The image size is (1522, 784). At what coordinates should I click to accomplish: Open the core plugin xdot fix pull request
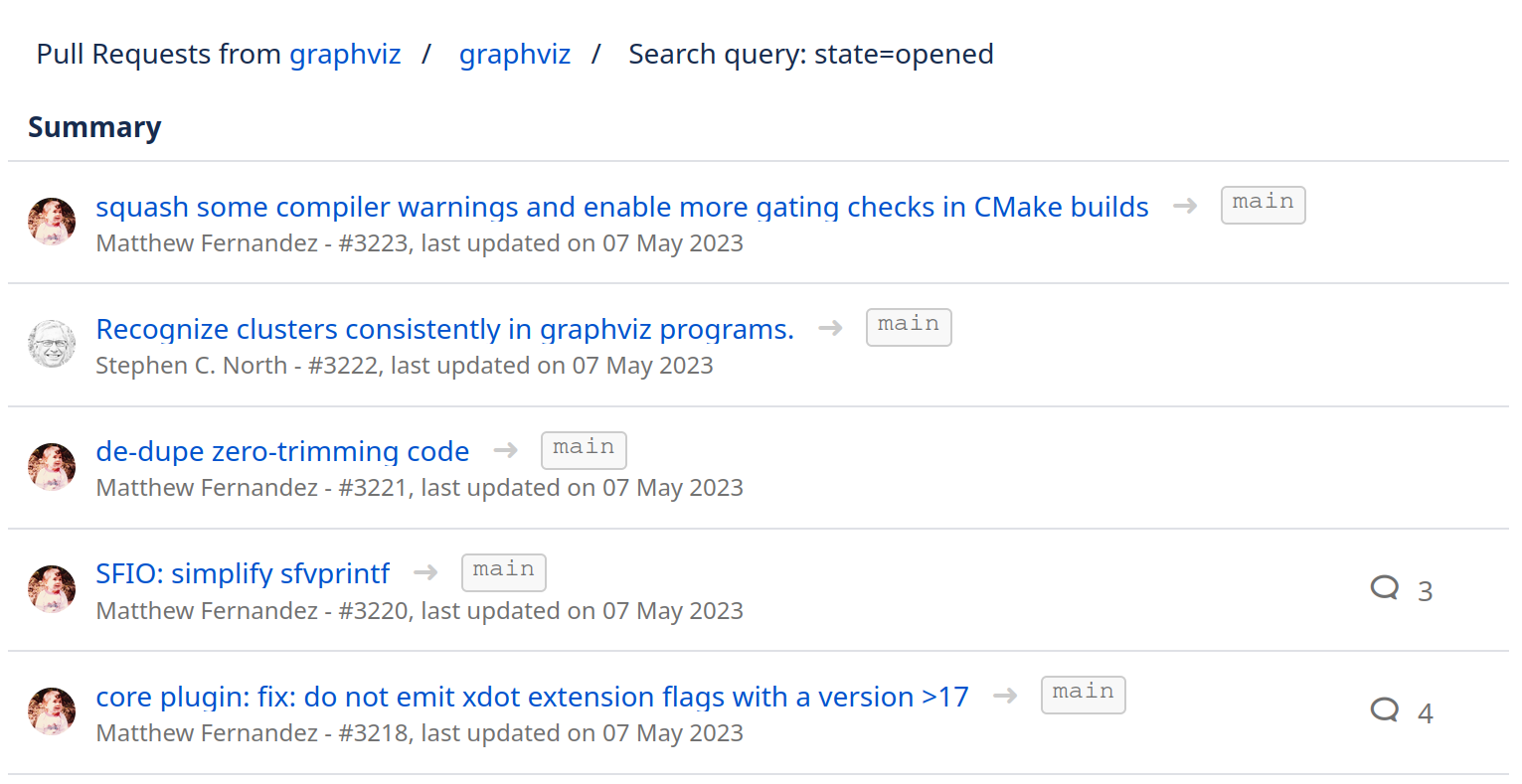coord(532,697)
